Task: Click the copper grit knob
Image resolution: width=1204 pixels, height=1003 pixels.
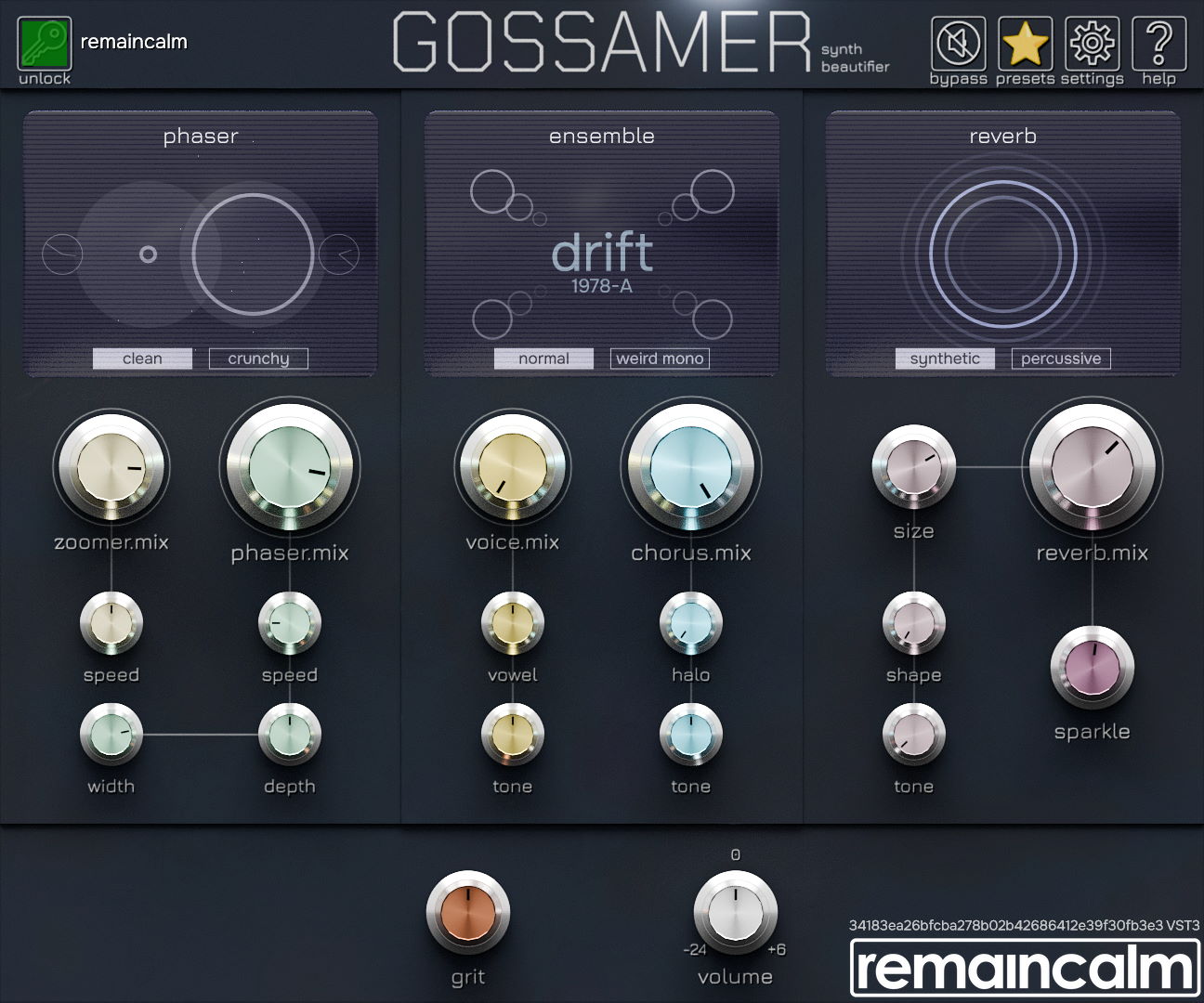Action: tap(468, 913)
